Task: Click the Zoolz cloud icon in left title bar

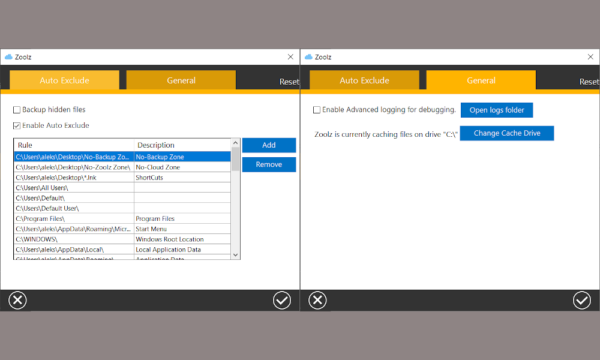Action: (8, 57)
